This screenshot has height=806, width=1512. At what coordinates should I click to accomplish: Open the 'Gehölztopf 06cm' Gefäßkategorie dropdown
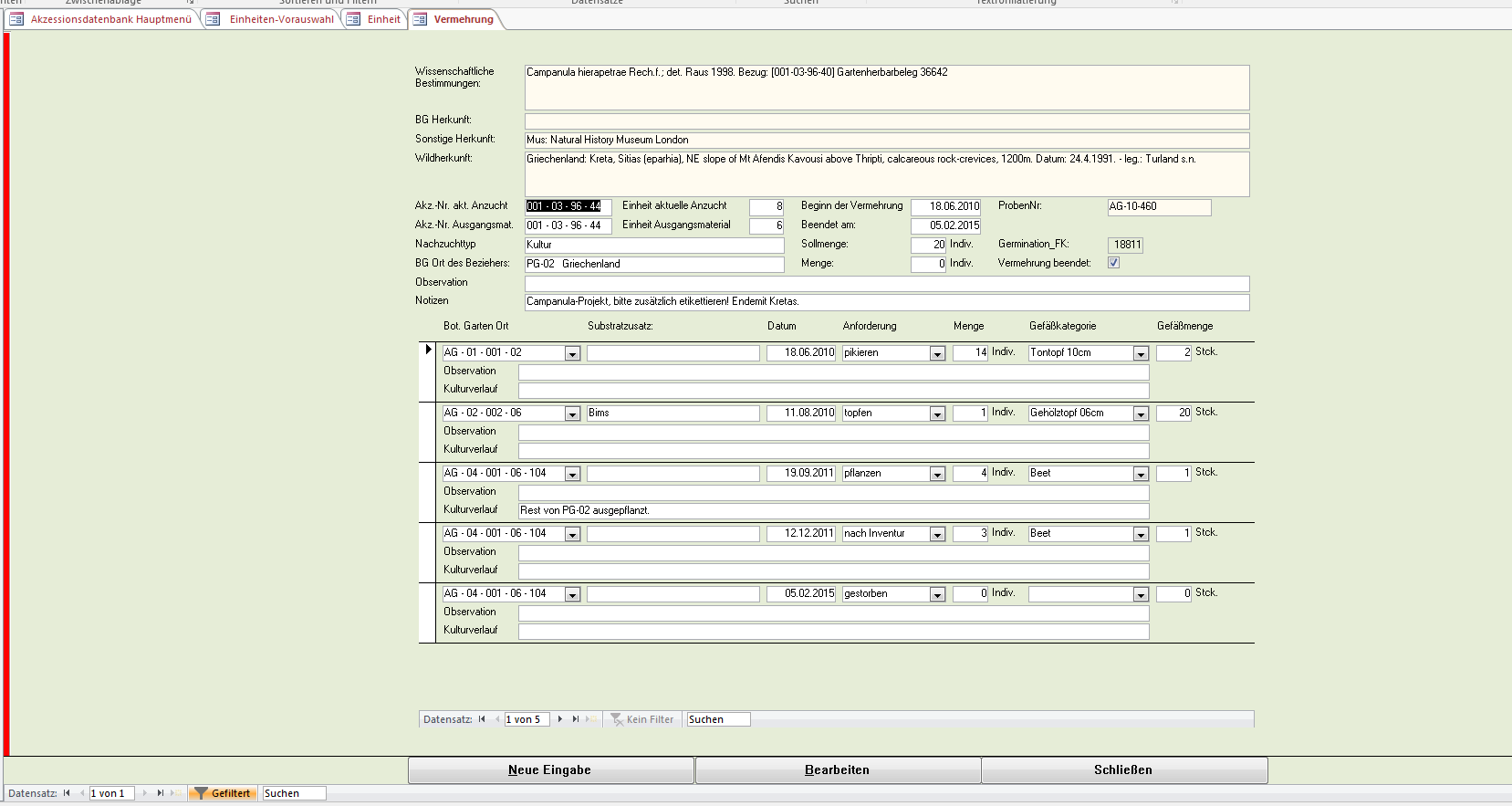(x=1141, y=413)
